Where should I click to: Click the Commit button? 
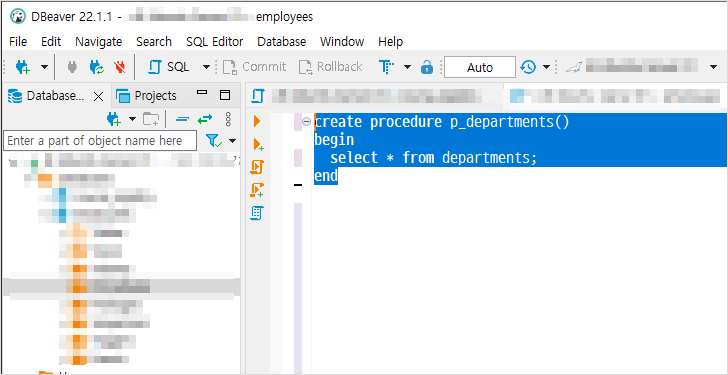point(254,67)
